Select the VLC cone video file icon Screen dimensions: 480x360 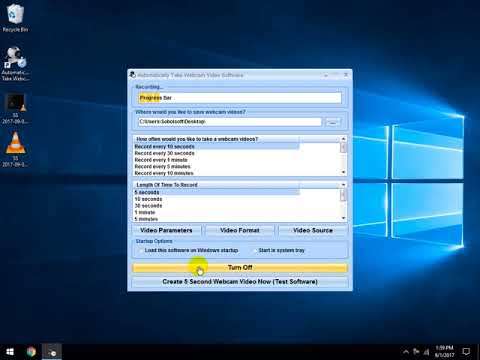click(15, 149)
